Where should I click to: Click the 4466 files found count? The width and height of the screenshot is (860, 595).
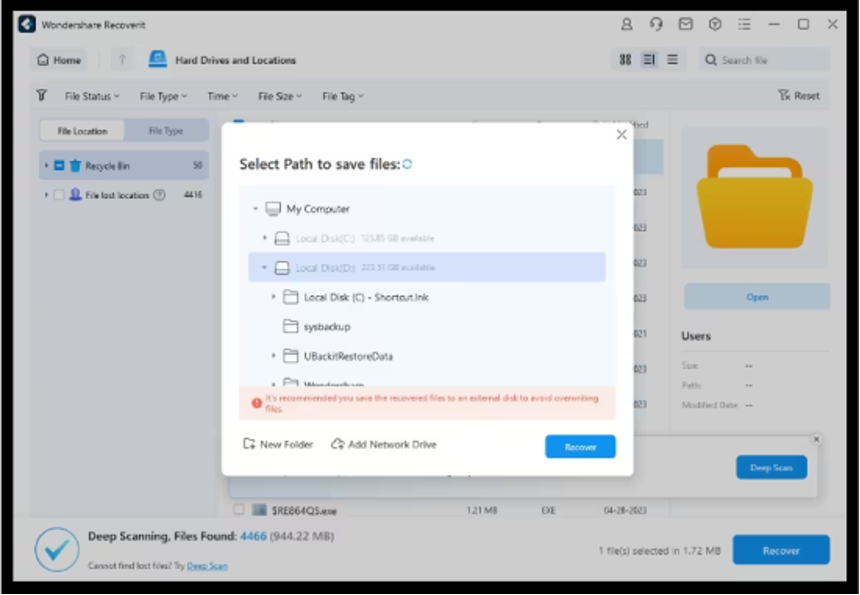253,536
